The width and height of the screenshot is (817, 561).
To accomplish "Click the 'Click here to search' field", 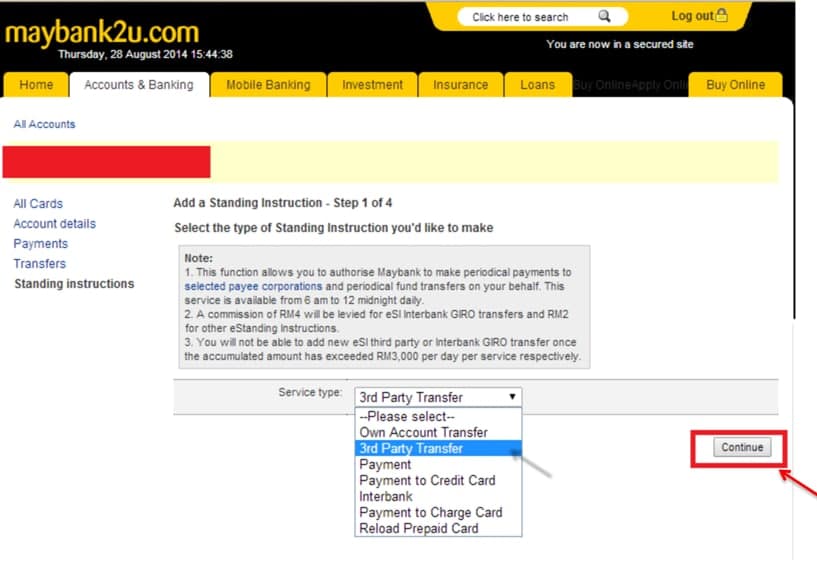I will click(x=542, y=17).
